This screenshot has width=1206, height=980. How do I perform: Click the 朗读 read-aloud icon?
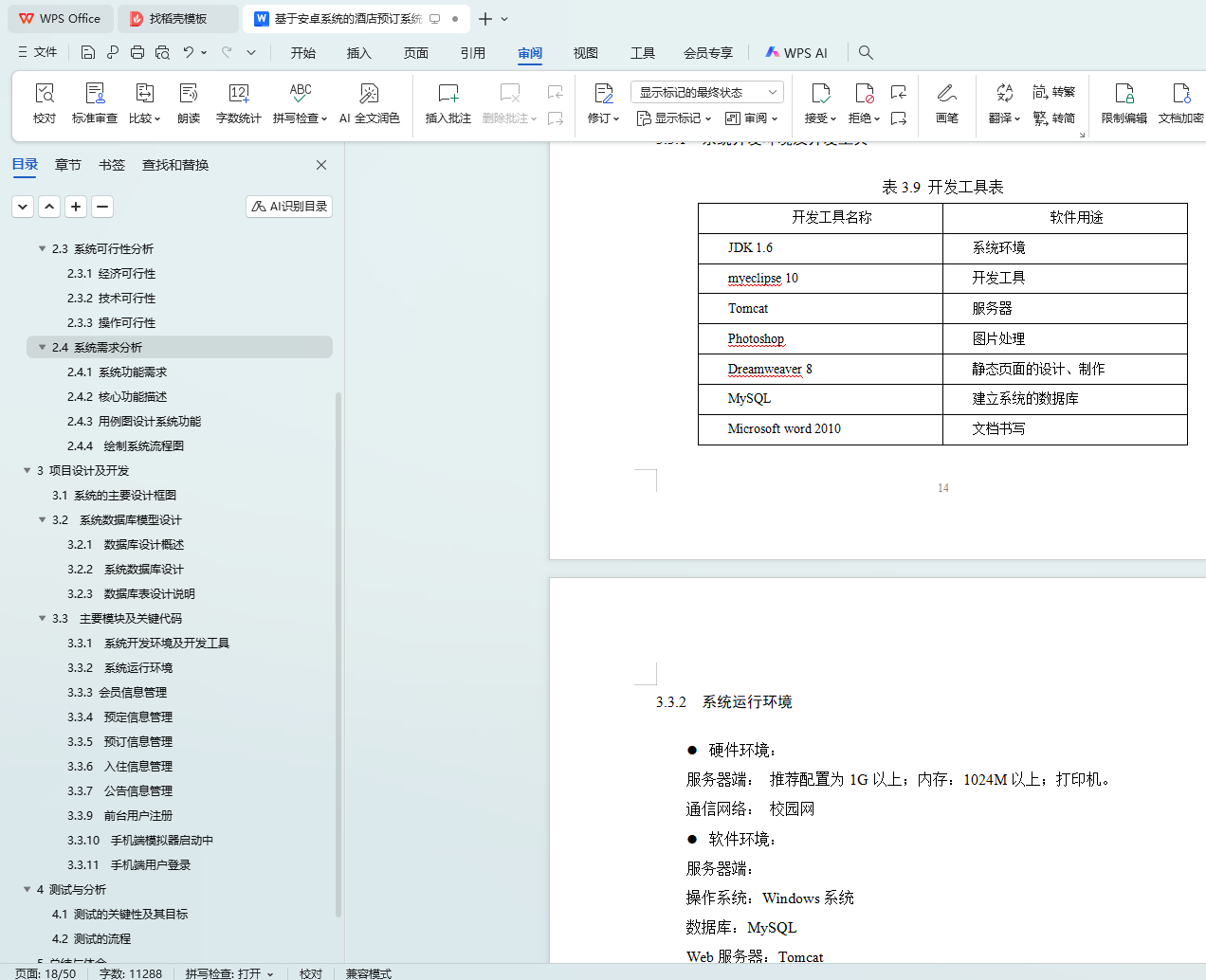click(189, 93)
